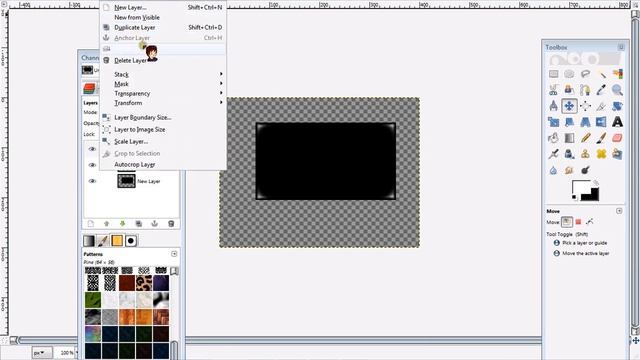
Task: Select the Zoom magnifier tool
Action: click(617, 90)
